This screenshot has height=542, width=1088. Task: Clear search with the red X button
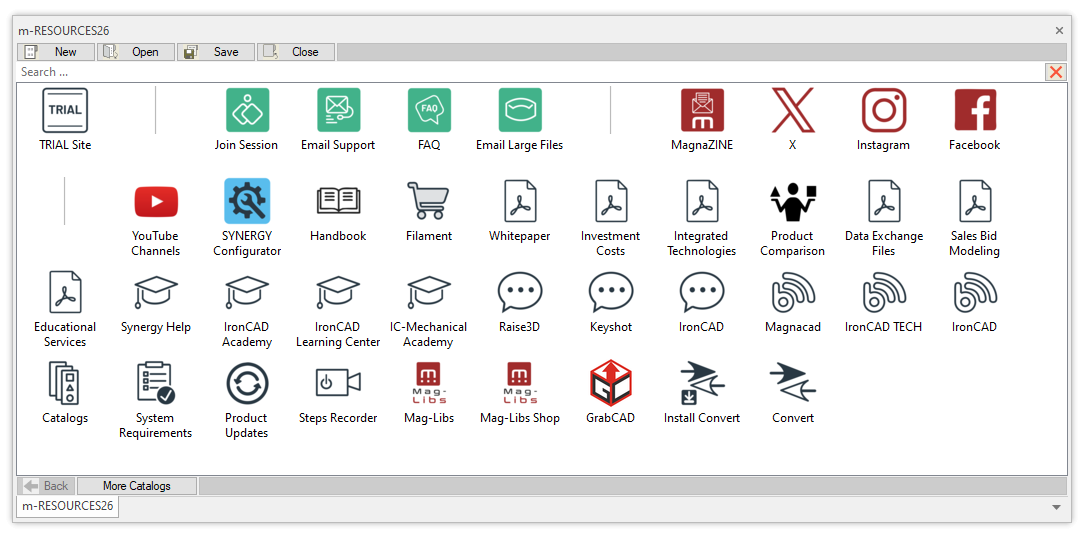[x=1055, y=72]
